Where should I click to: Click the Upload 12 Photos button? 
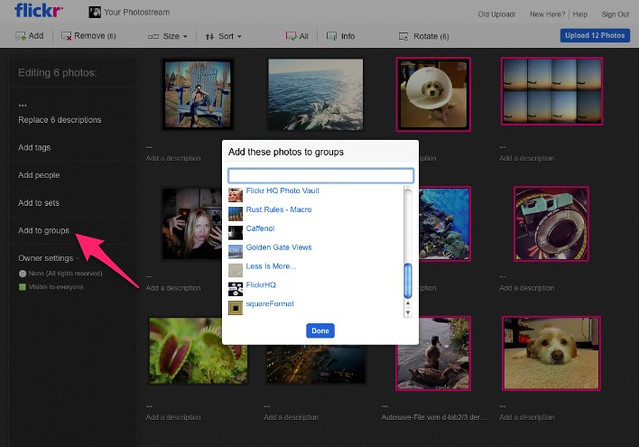594,36
